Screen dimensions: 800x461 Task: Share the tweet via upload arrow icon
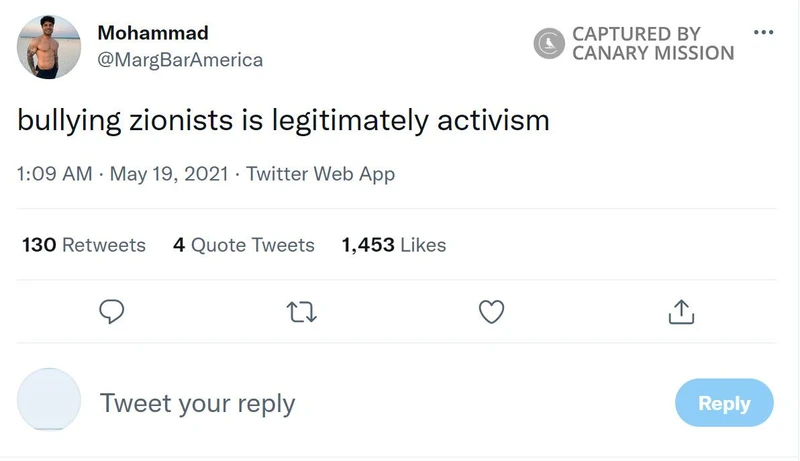coord(680,313)
